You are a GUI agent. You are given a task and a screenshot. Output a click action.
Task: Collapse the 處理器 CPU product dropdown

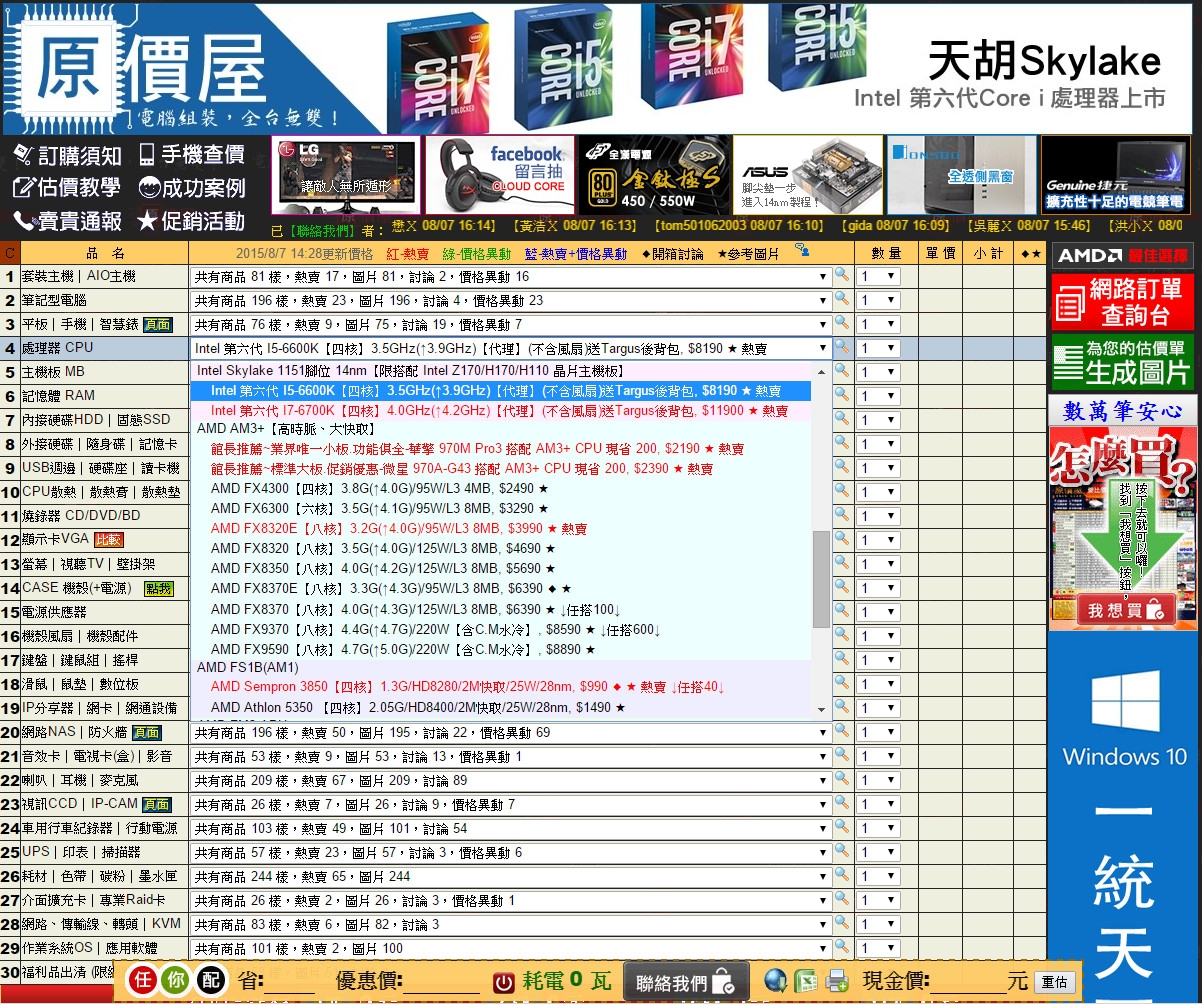510,348
